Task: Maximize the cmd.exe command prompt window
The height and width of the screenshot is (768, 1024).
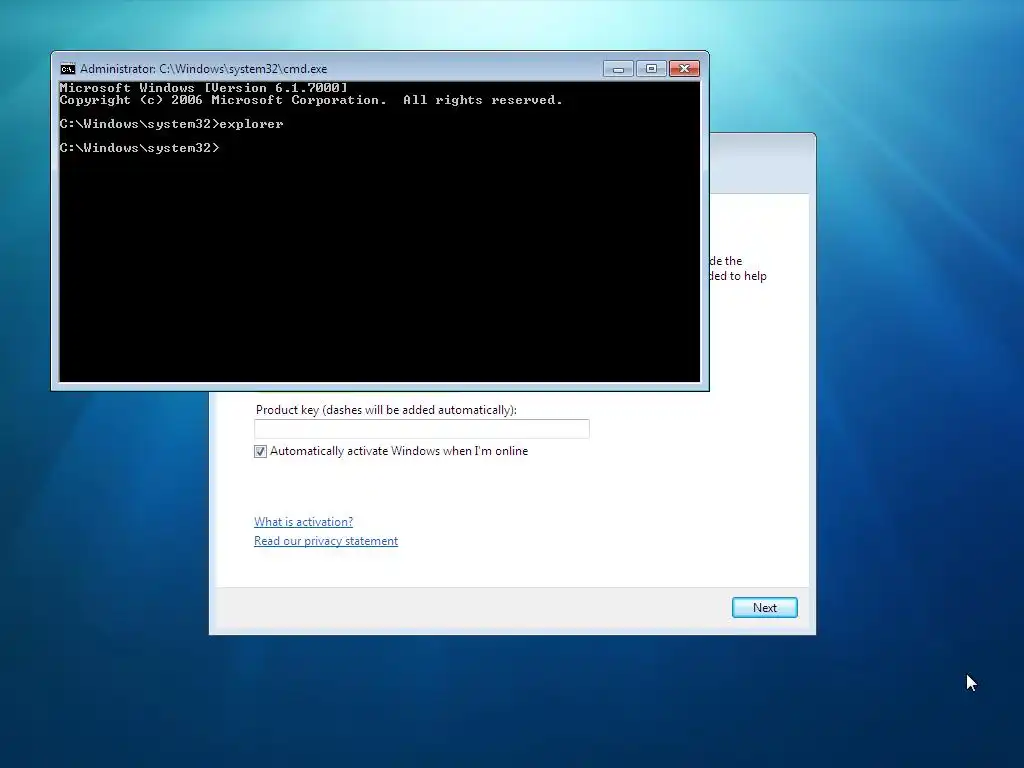Action: [x=651, y=69]
